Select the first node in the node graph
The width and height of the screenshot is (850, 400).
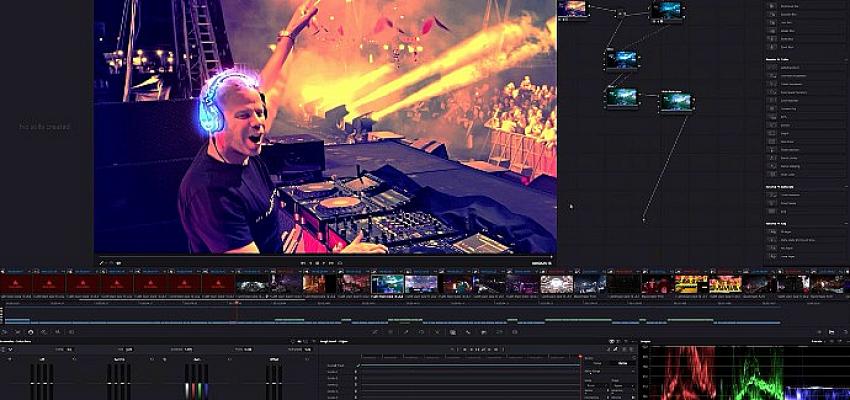(x=572, y=9)
